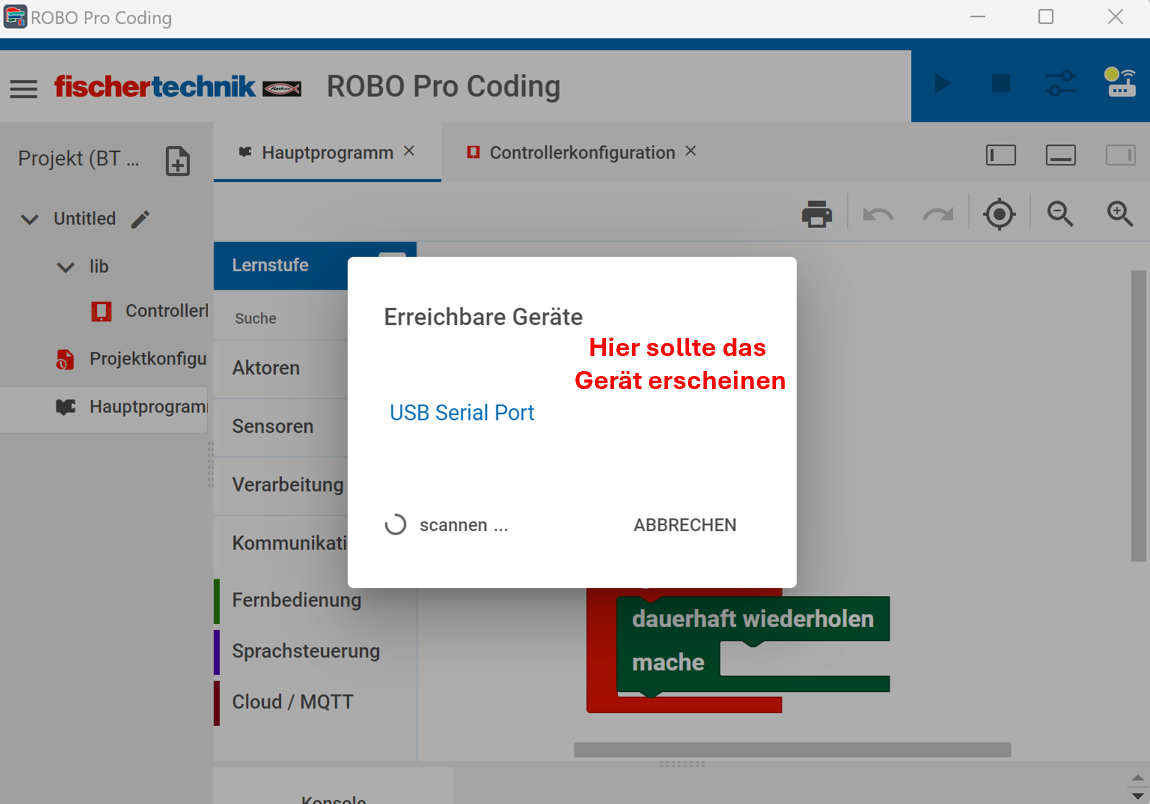Open the Kommunikation block category
The width and height of the screenshot is (1150, 804).
point(281,544)
